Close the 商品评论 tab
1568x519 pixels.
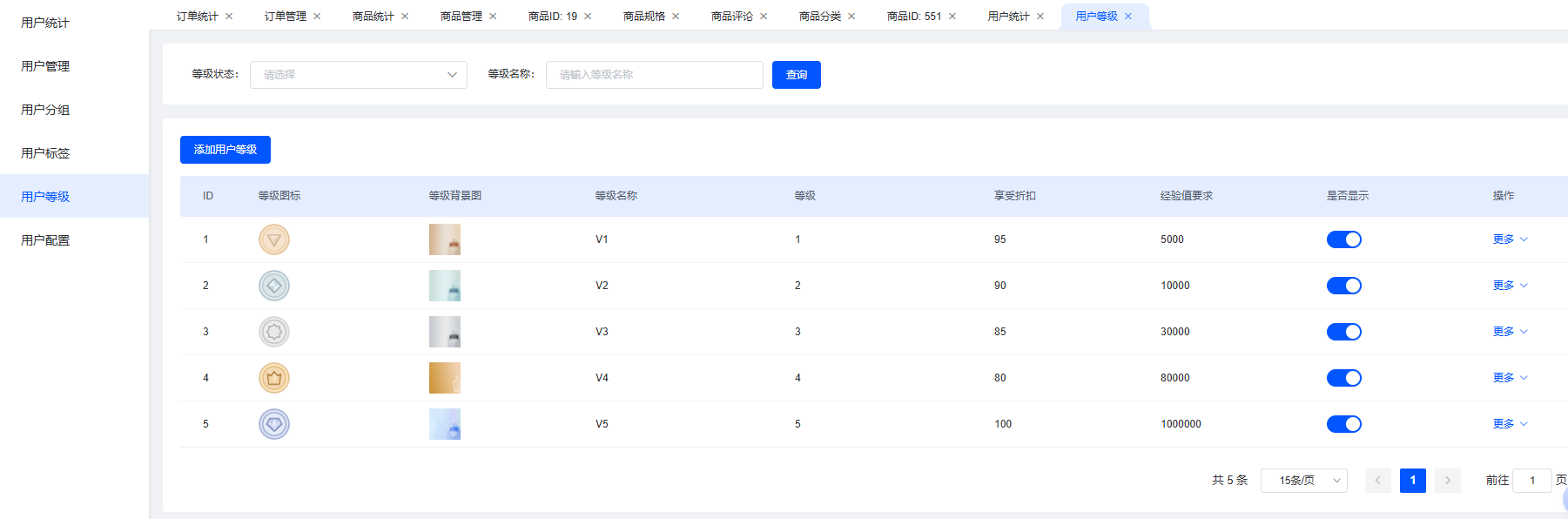(x=764, y=17)
